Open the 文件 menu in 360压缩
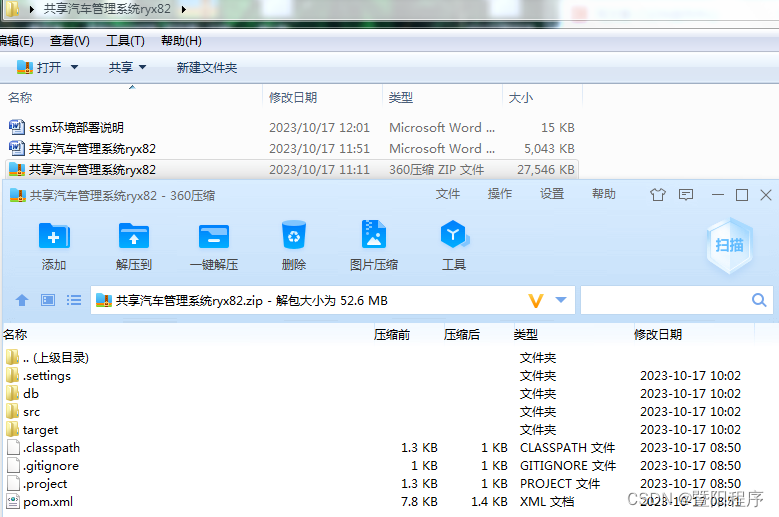This screenshot has height=517, width=779. 448,194
